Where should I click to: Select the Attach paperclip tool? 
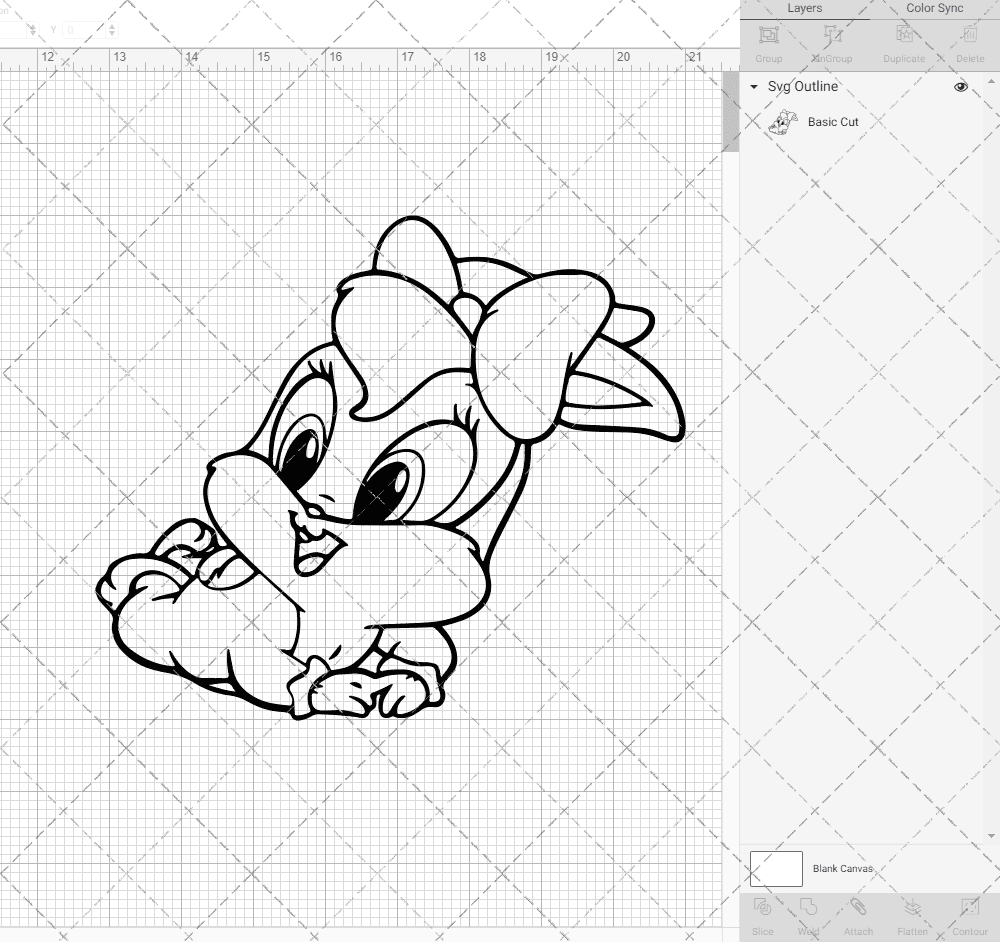[858, 908]
